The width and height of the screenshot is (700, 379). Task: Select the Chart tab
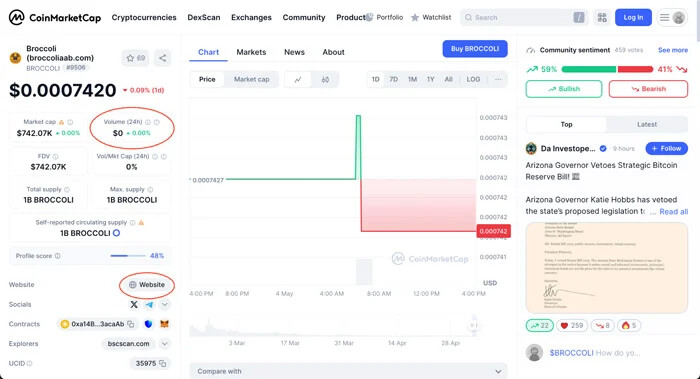coord(208,52)
